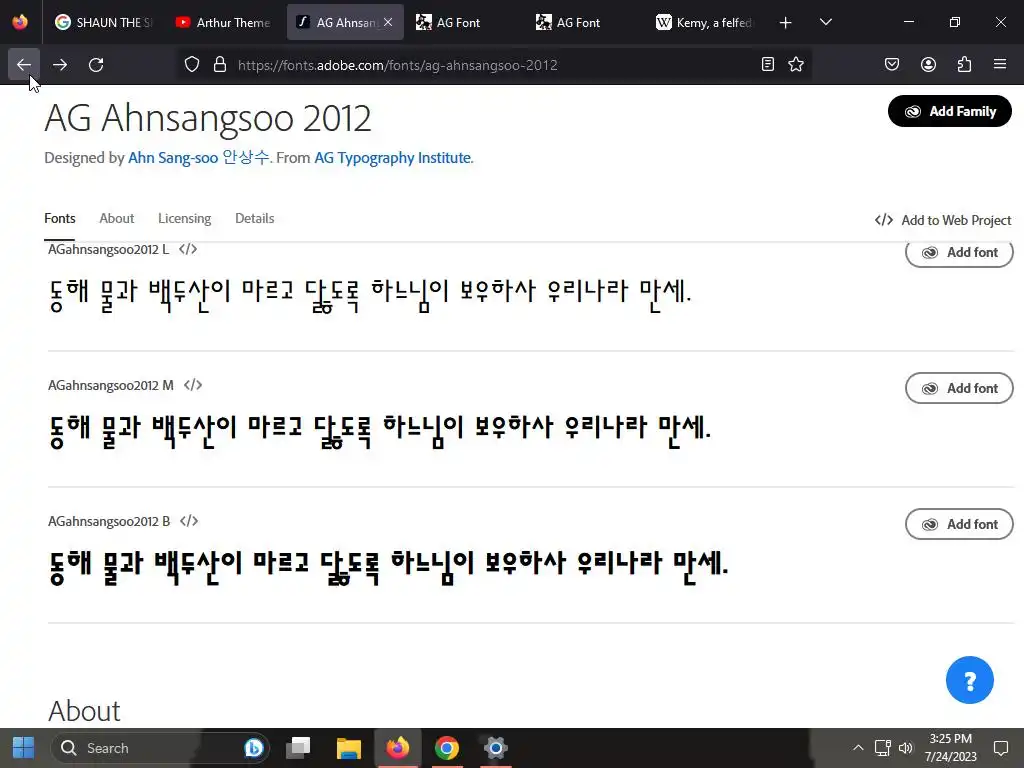Screen dimensions: 1024x768
Task: Click the web code icon for AGahnsangsoo2012 L
Action: pos(188,249)
